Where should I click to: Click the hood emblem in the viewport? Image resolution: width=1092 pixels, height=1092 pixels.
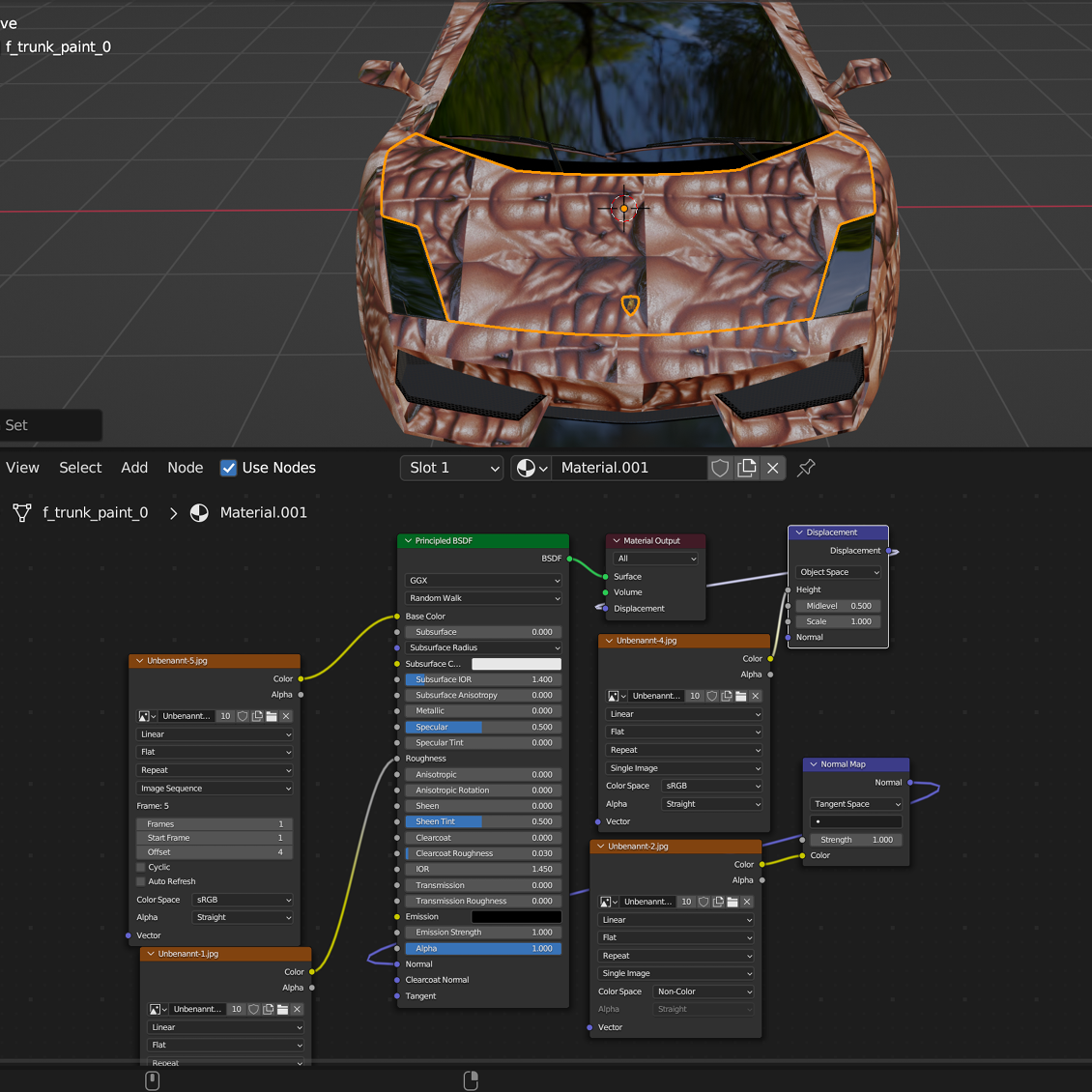pyautogui.click(x=630, y=304)
